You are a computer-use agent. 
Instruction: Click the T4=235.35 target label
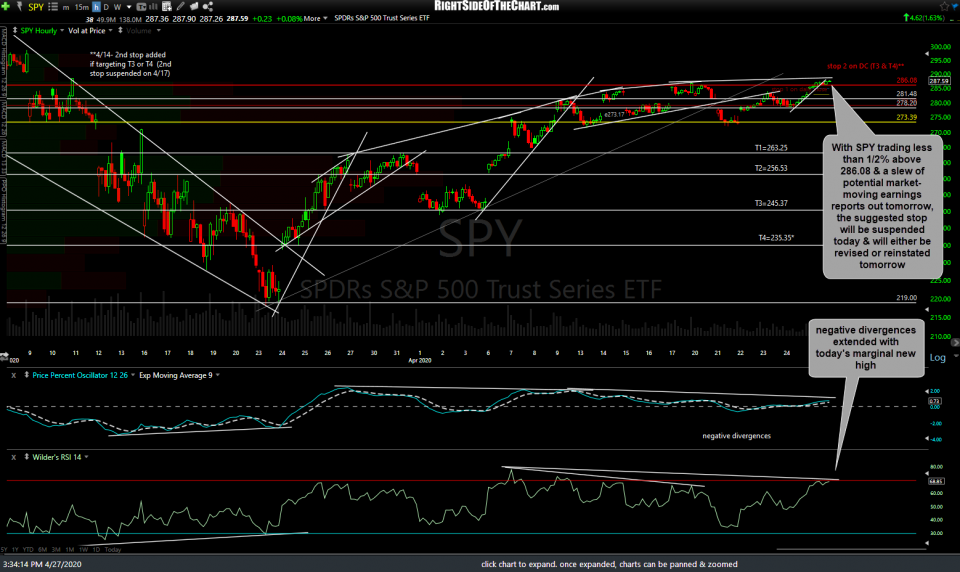776,238
